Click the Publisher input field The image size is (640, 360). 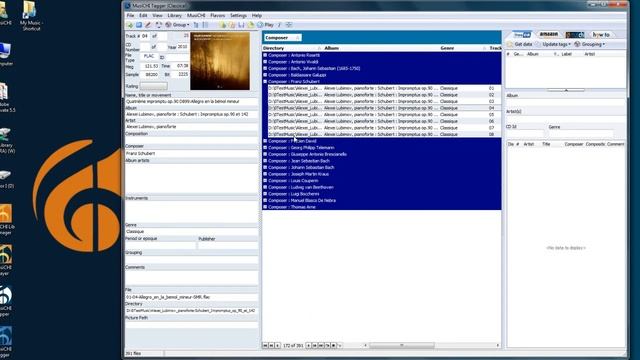coord(228,245)
